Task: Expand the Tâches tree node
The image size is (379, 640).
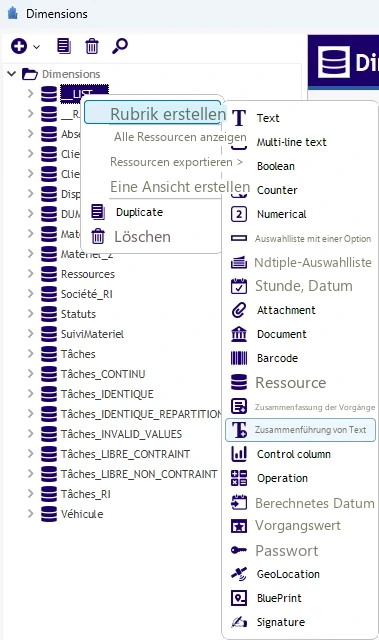Action: click(31, 353)
